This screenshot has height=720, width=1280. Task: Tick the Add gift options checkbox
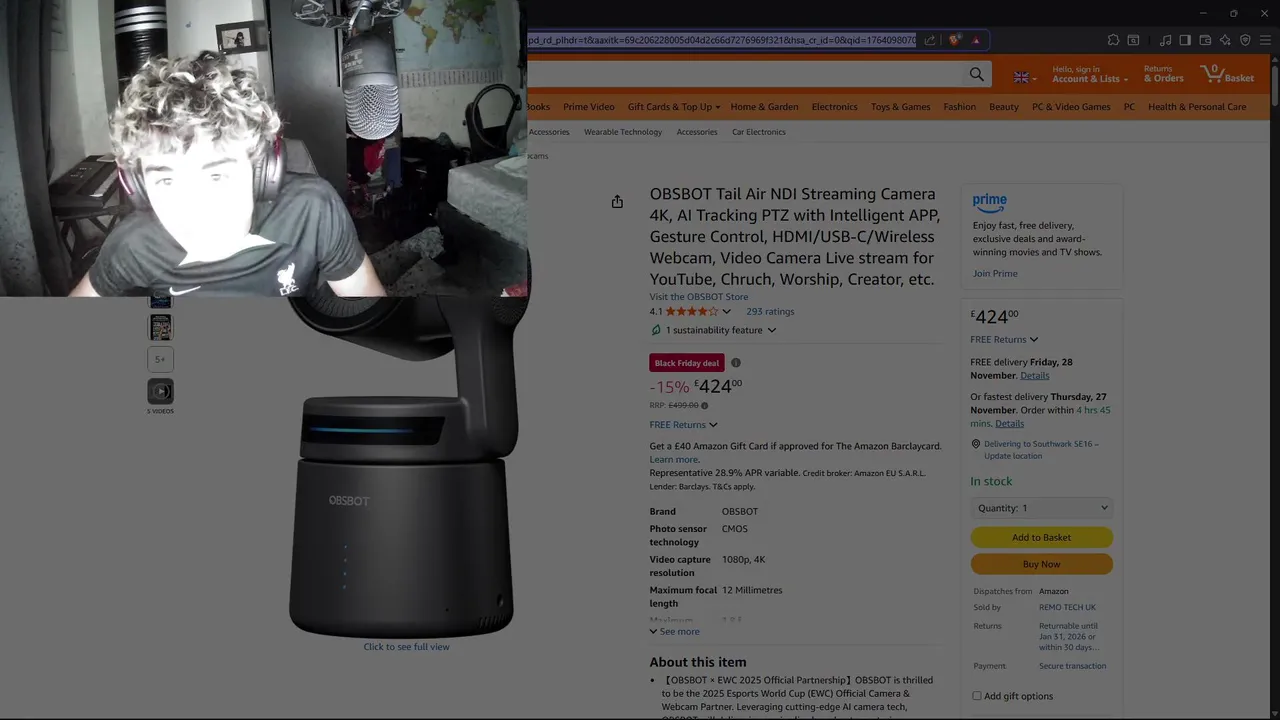[977, 696]
